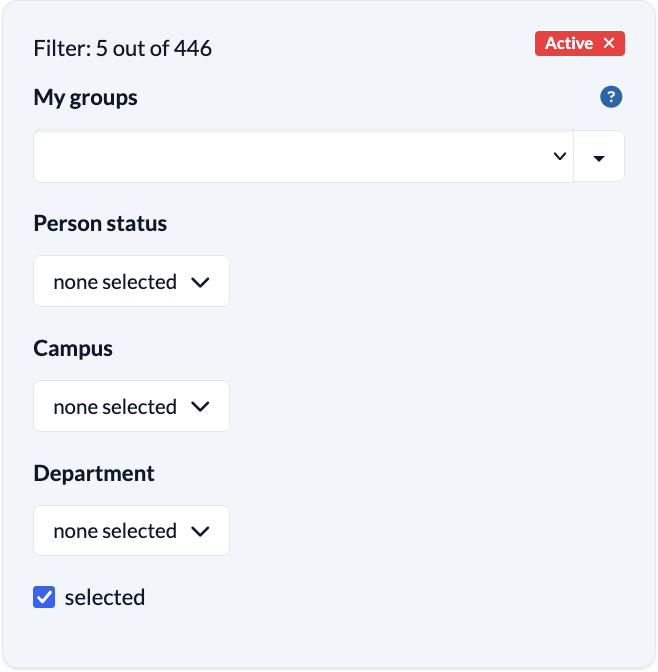Focus the empty My groups select field
Viewport: 658px width, 672px height.
point(290,157)
